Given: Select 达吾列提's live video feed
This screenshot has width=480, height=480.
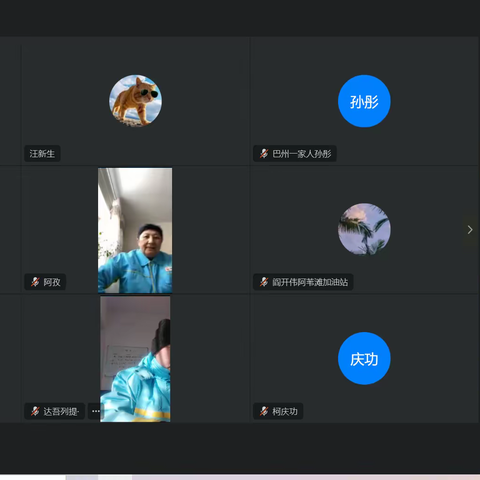Looking at the screenshot, I should click(x=135, y=359).
